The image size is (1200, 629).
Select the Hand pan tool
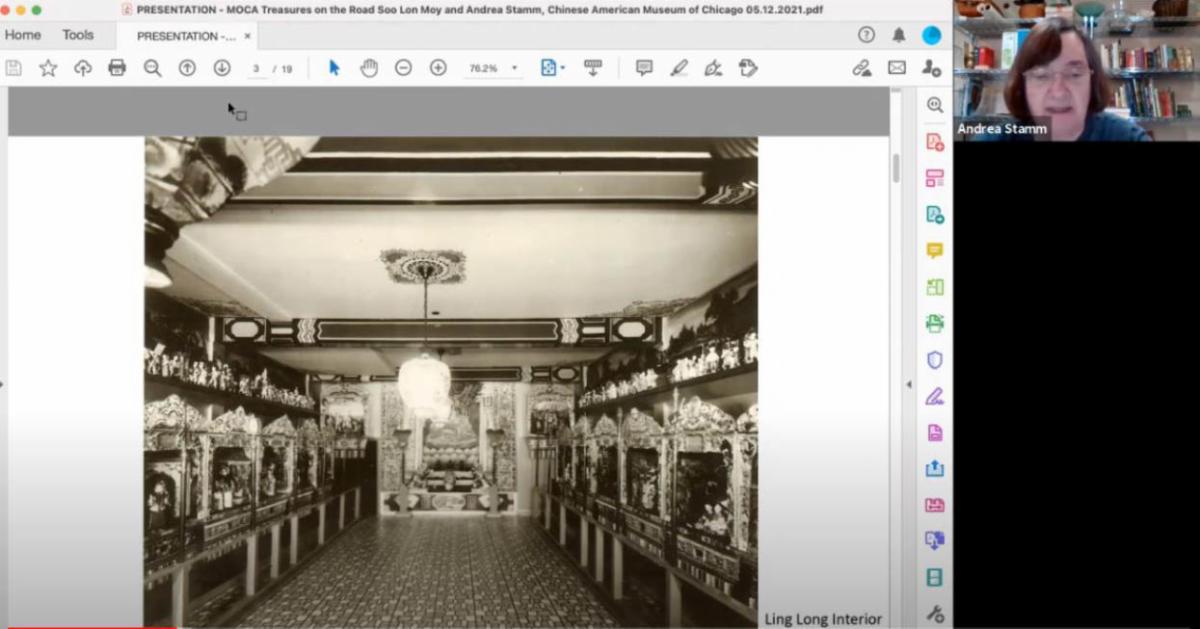[369, 68]
